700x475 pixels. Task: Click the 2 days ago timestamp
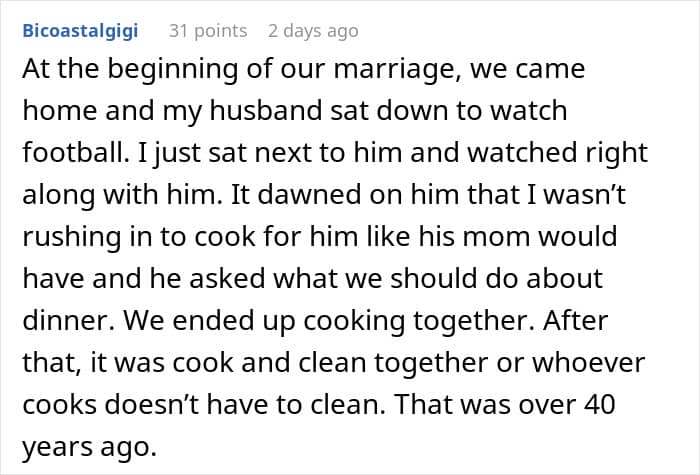click(313, 31)
